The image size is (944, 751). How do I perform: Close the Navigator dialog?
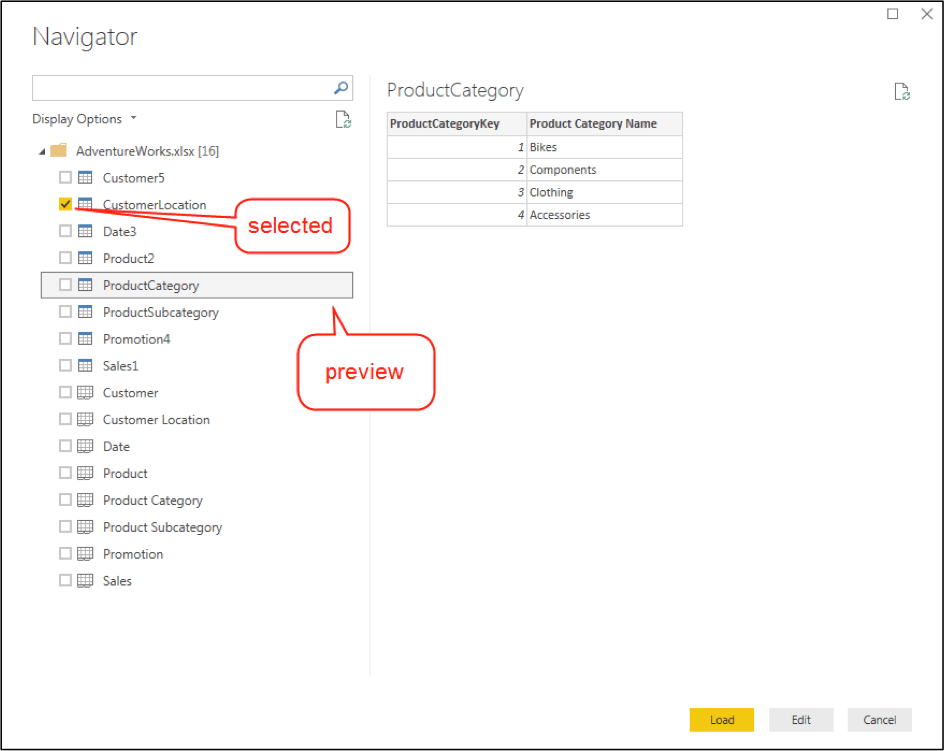[927, 13]
